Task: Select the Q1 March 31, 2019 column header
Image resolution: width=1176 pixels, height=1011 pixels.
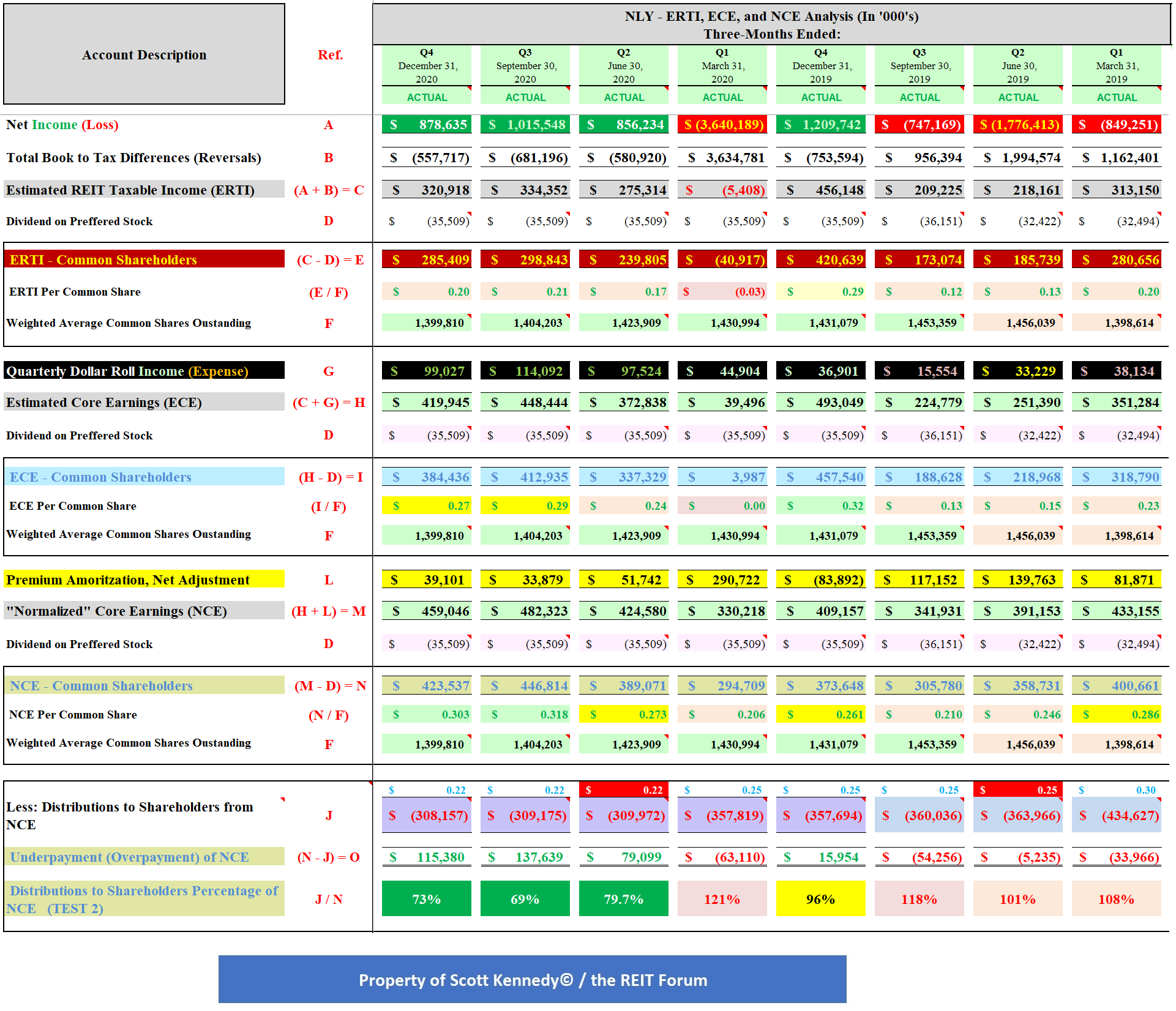Action: pos(1117,65)
